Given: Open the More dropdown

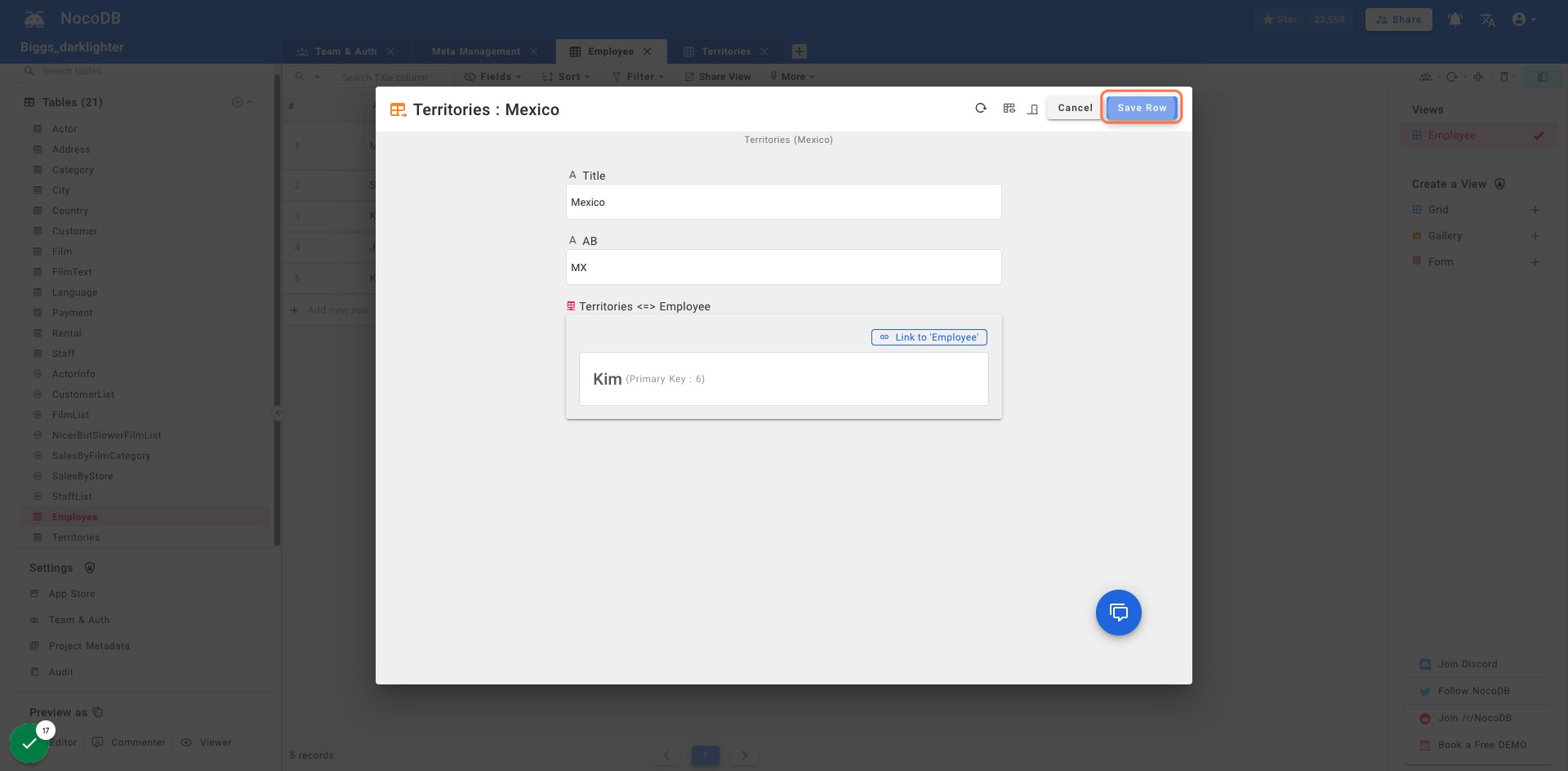Looking at the screenshot, I should pyautogui.click(x=792, y=77).
